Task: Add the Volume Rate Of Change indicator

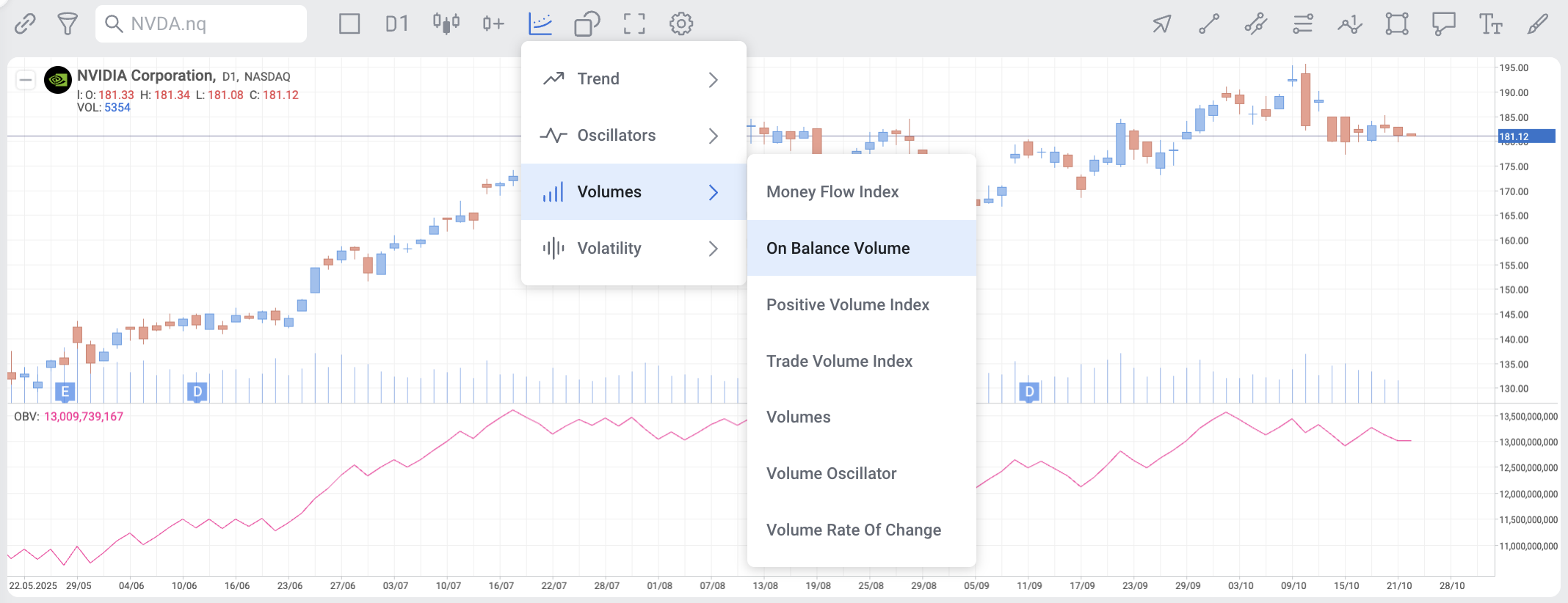Action: pos(862,530)
